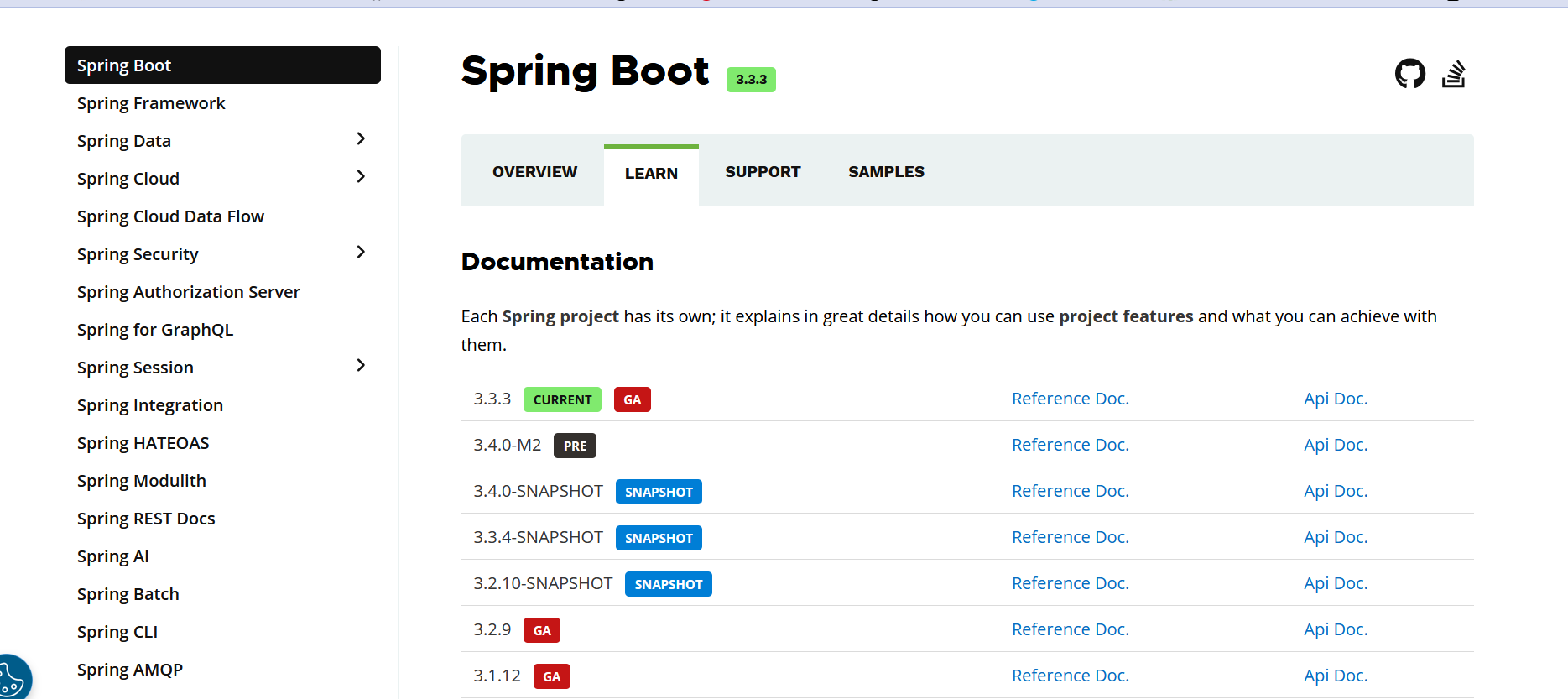The height and width of the screenshot is (699, 1568).
Task: Expand the Spring Data submenu chevron
Action: [x=361, y=139]
